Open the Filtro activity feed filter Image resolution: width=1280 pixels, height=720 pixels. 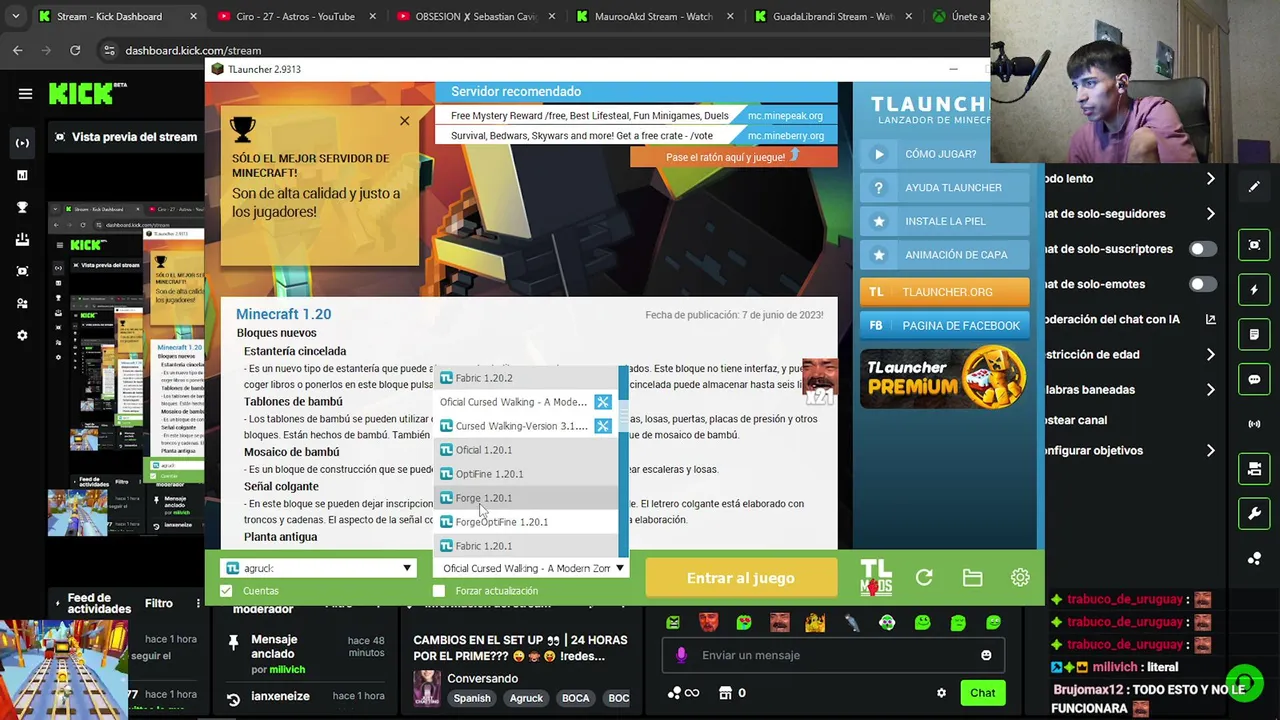tap(158, 603)
